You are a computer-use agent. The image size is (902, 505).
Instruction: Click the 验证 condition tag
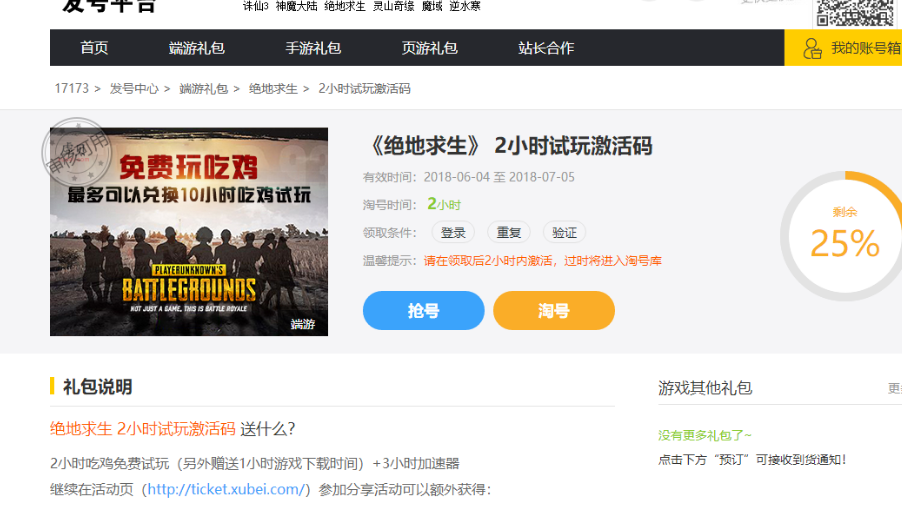(564, 232)
